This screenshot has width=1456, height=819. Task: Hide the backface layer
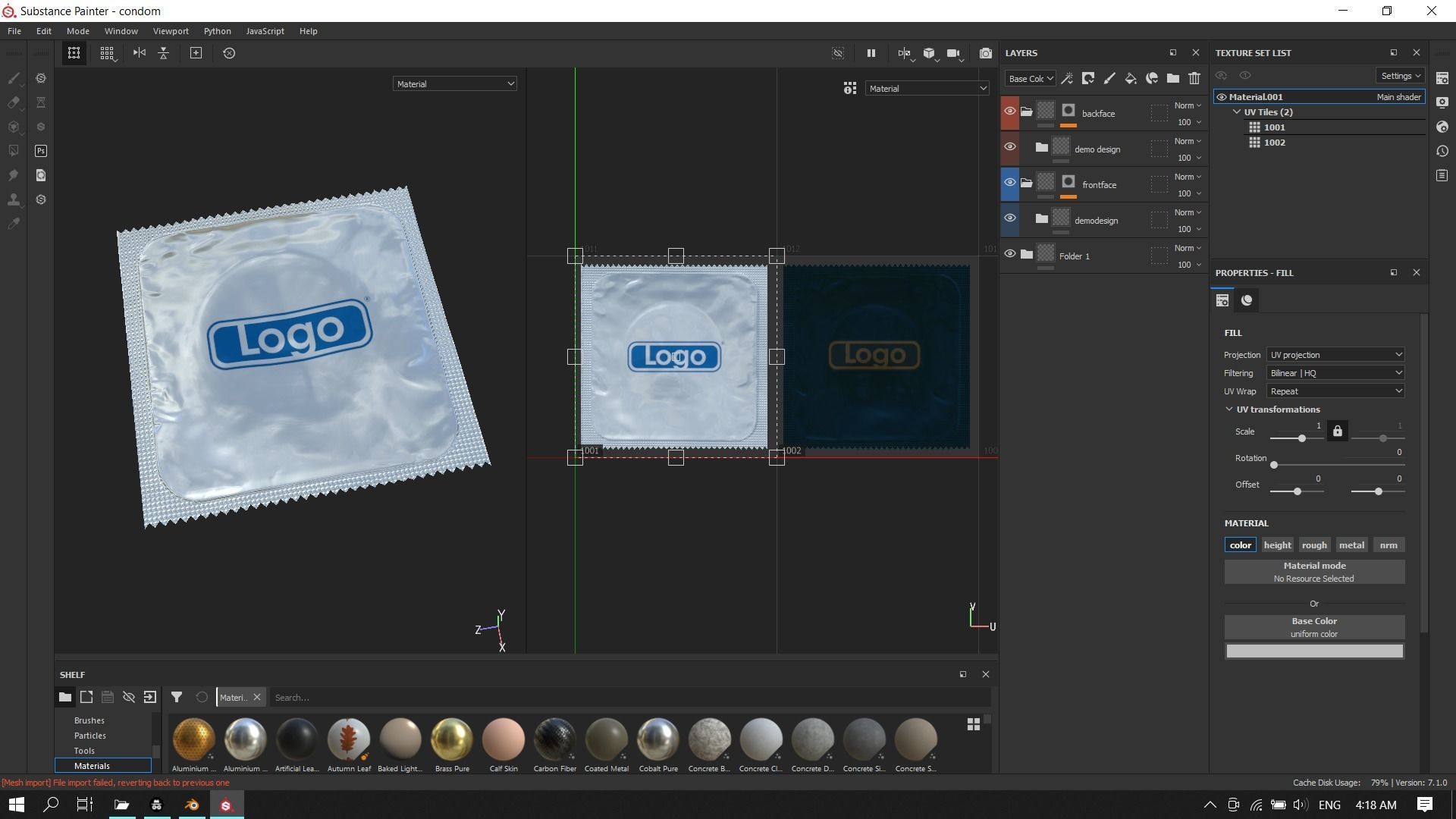pos(1009,111)
